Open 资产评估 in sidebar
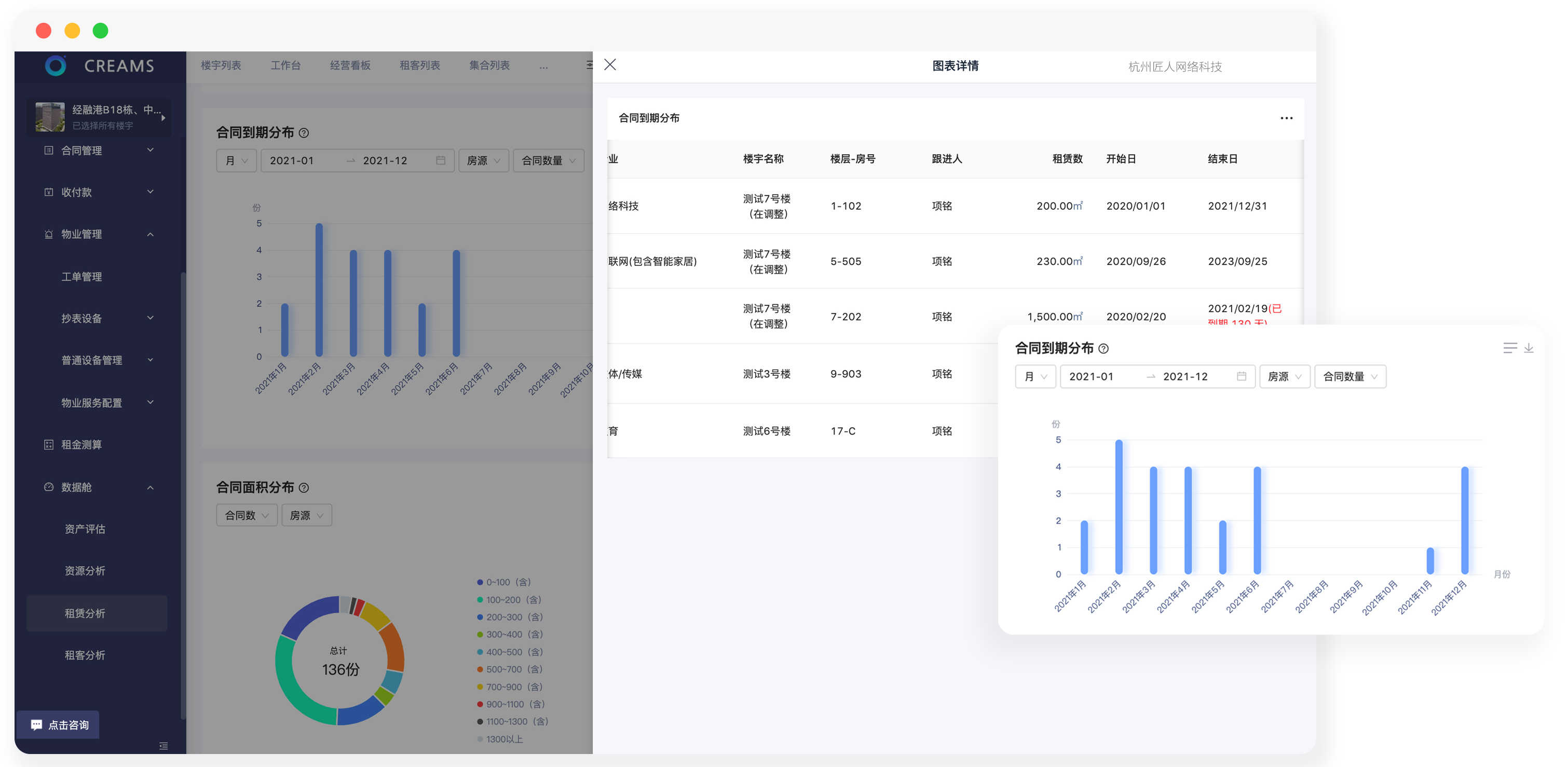 pos(85,529)
